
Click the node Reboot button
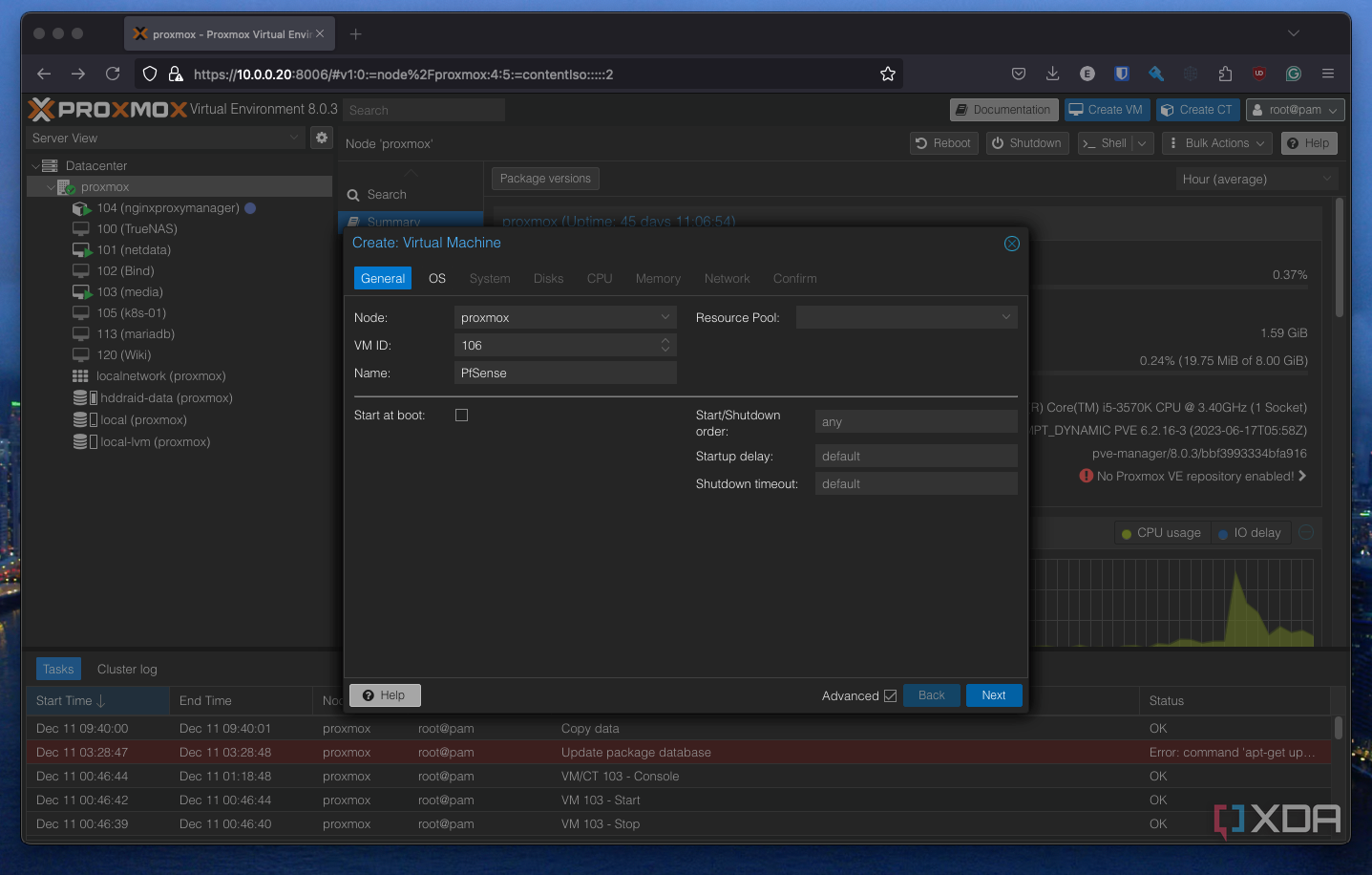point(943,143)
